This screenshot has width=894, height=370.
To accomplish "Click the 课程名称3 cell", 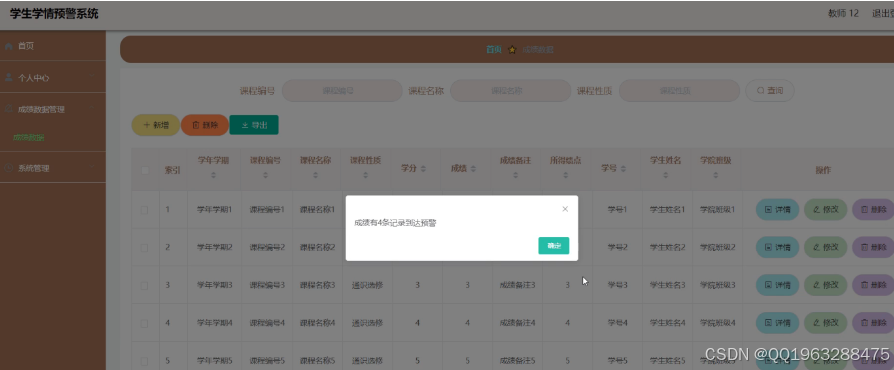I will coord(318,285).
